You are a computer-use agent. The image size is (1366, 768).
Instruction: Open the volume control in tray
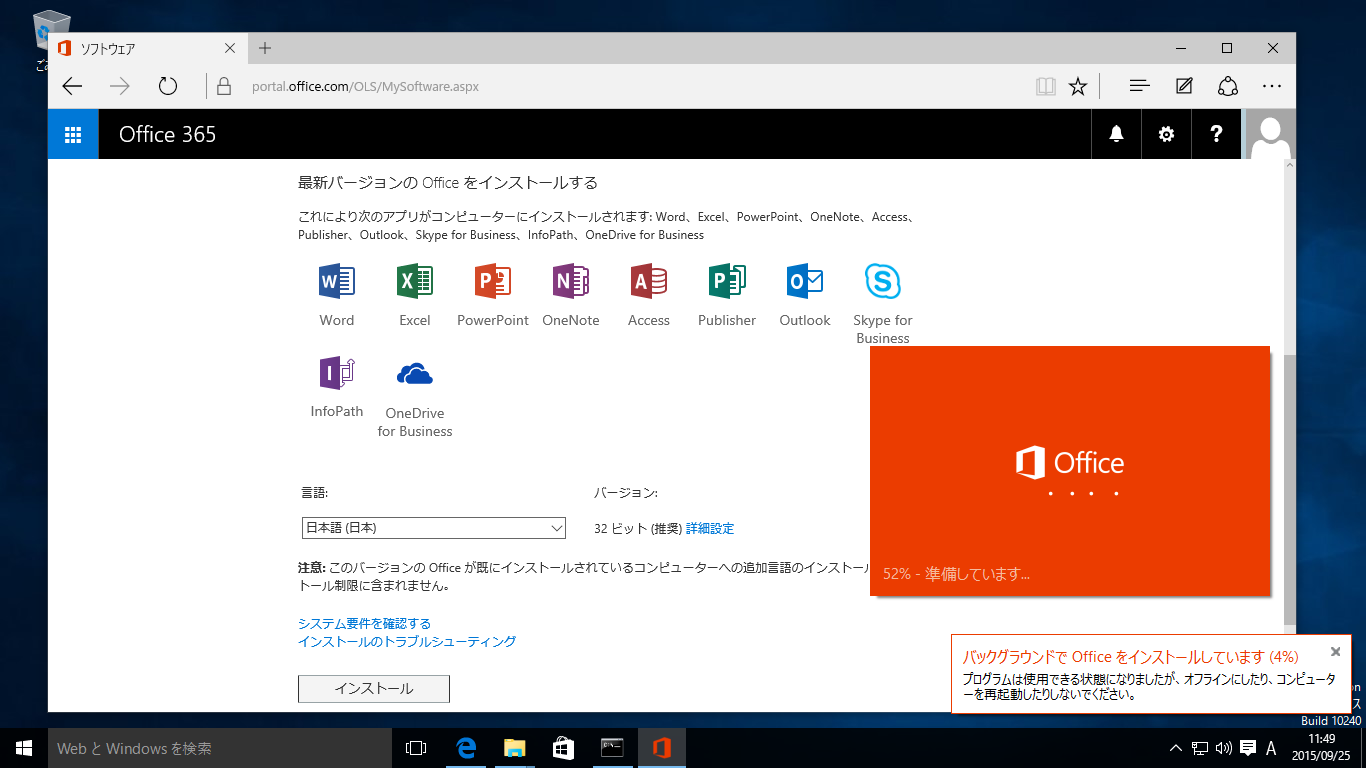pos(1224,748)
